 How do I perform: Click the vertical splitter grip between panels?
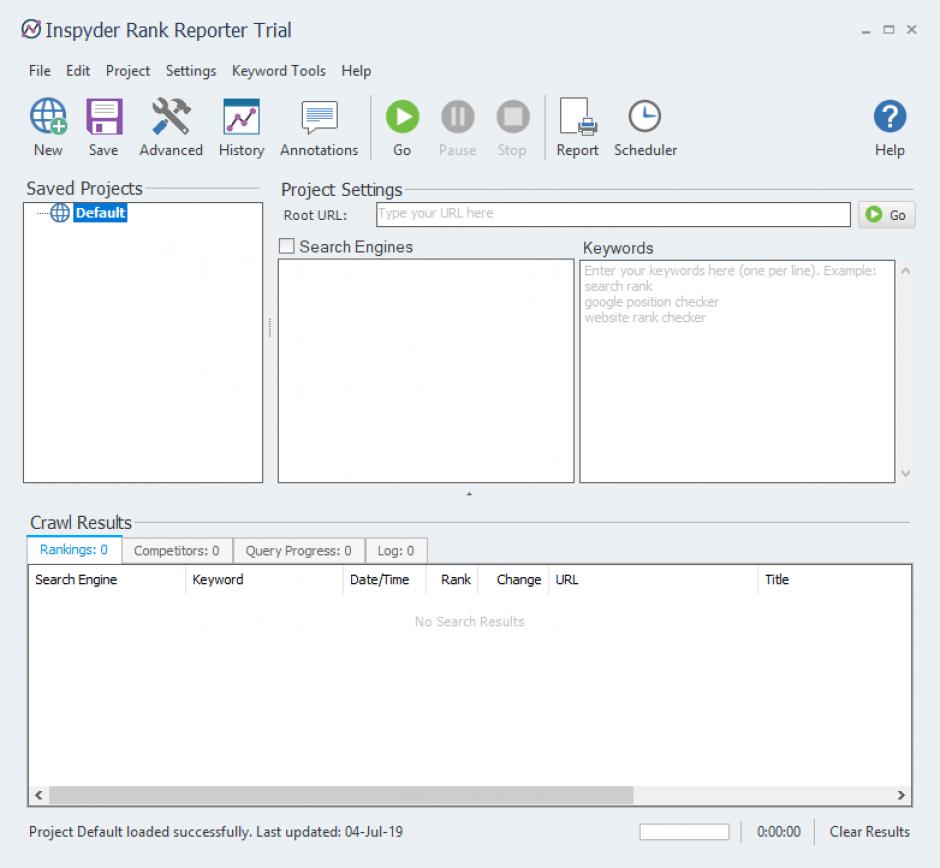(x=270, y=327)
